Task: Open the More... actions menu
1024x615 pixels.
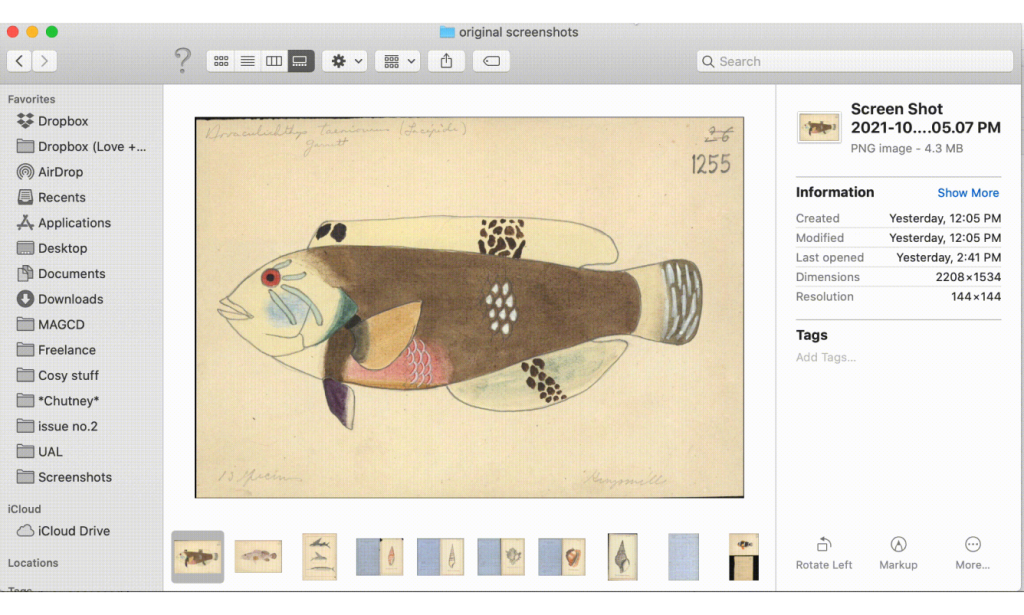Action: coord(972,554)
